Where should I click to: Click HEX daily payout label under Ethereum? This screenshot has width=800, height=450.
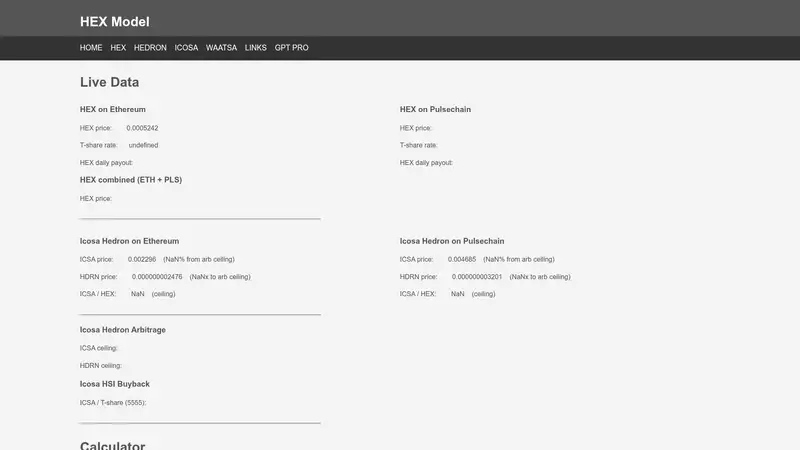point(106,163)
